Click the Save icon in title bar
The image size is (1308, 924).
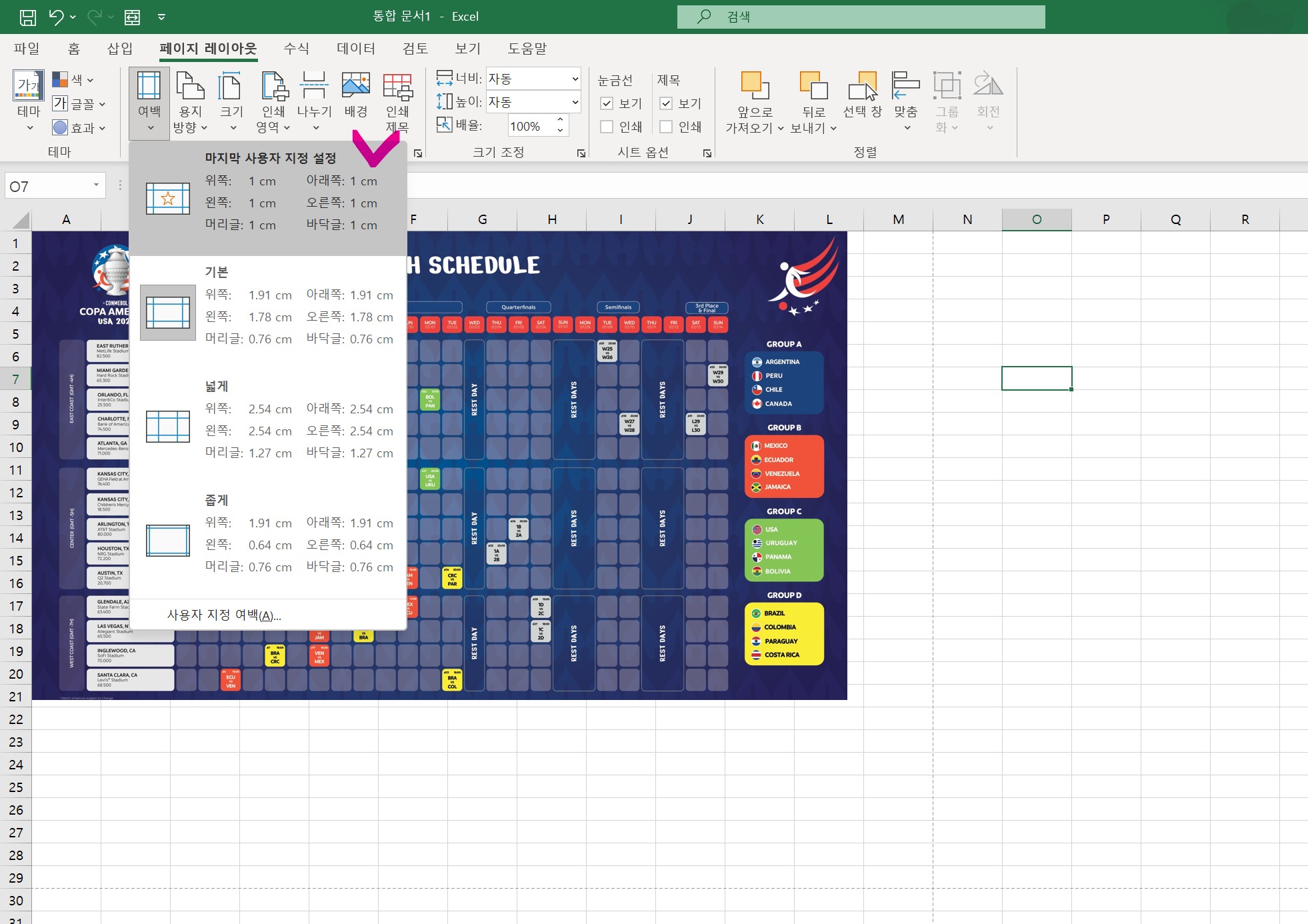[28, 17]
